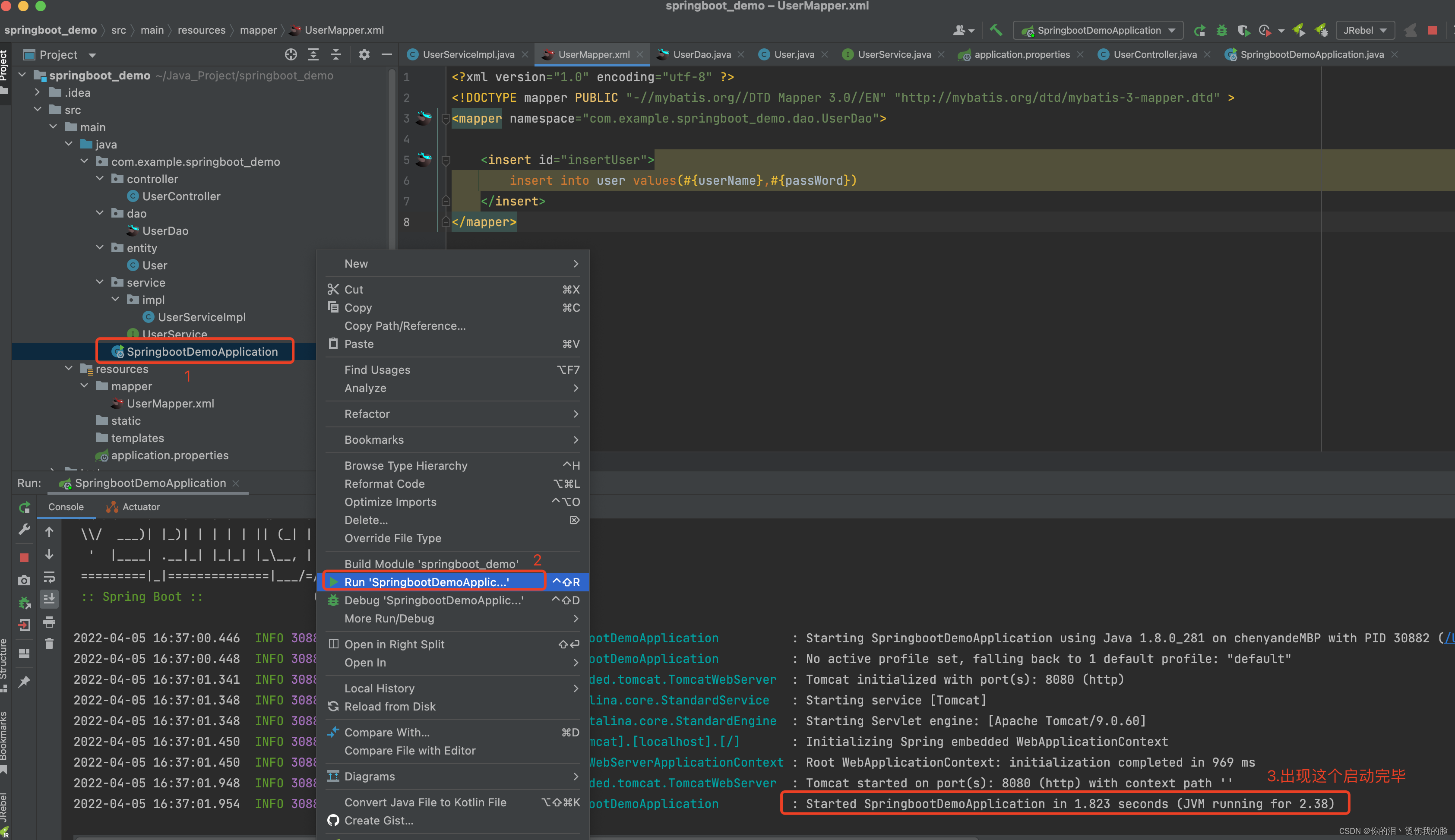Click the build project hammer icon
Image resolution: width=1455 pixels, height=840 pixels.
click(996, 31)
